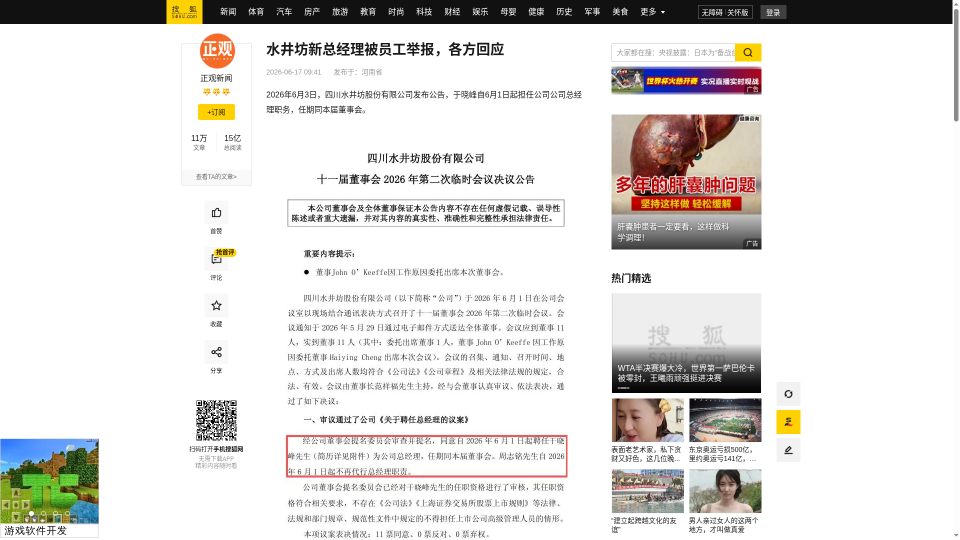
Task: Open the 建立起跨越文化的友谊 article thumbnail
Action: pos(647,491)
